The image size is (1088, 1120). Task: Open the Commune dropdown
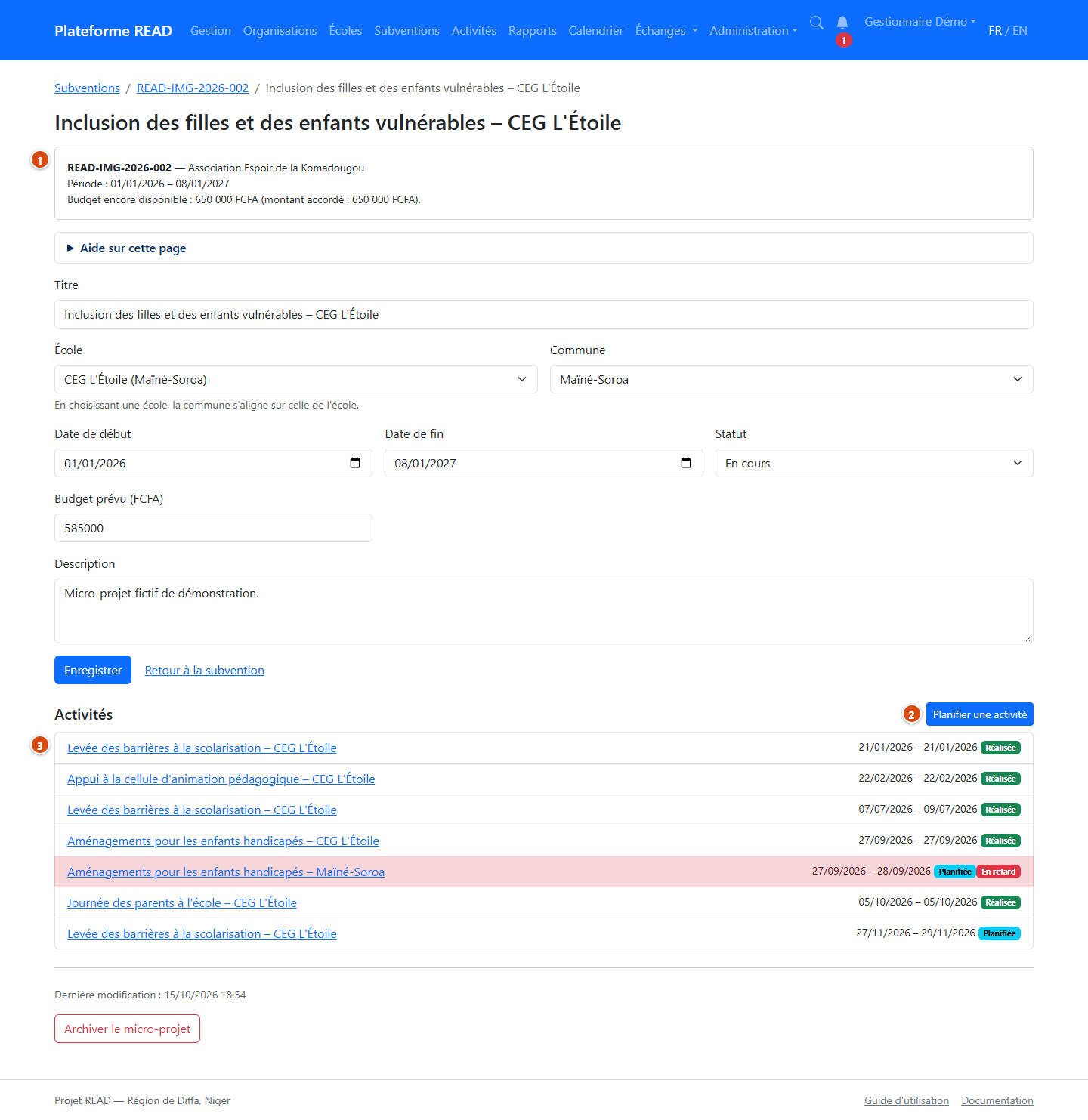[x=792, y=379]
